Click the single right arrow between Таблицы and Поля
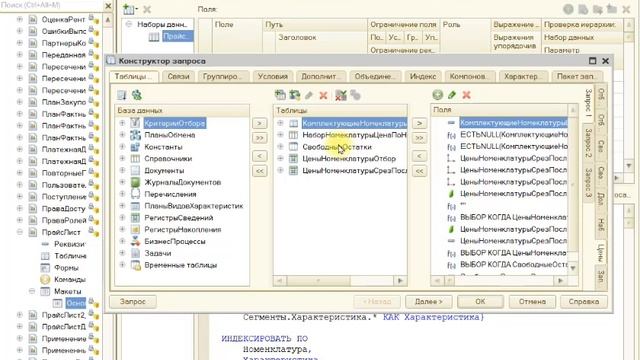Screen dimensions: 640x360 (x=419, y=123)
